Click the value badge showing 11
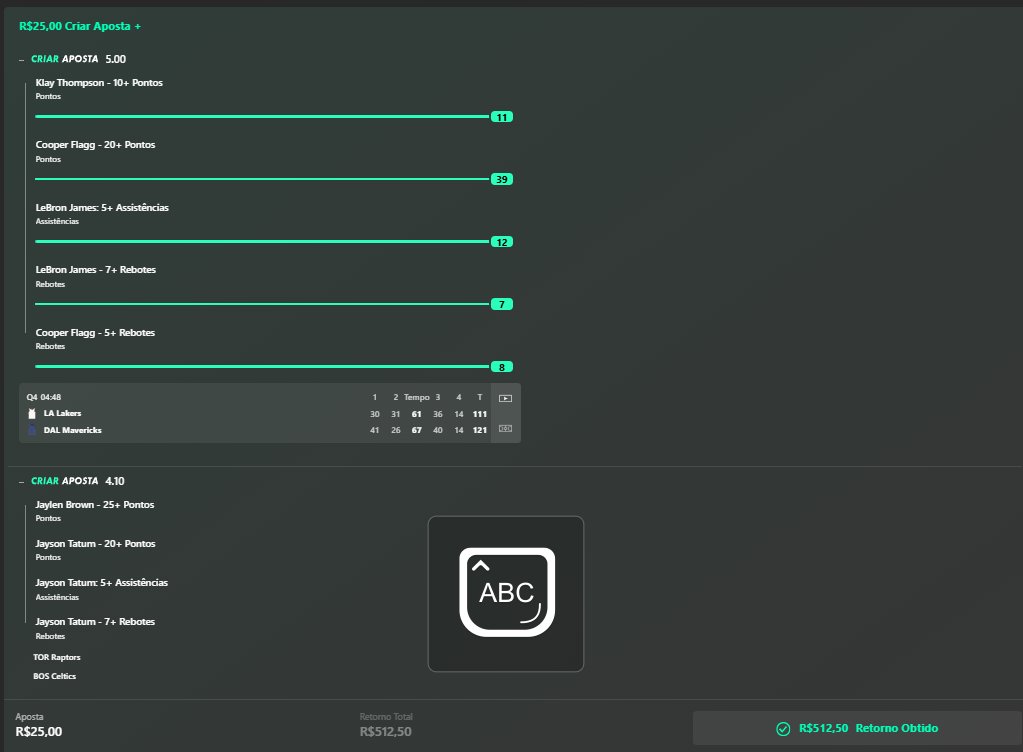This screenshot has width=1023, height=752. point(502,117)
